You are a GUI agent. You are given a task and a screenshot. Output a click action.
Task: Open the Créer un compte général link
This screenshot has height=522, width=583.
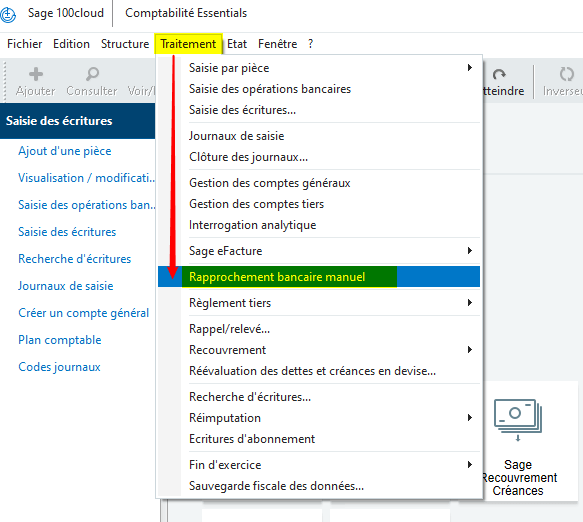coord(83,313)
